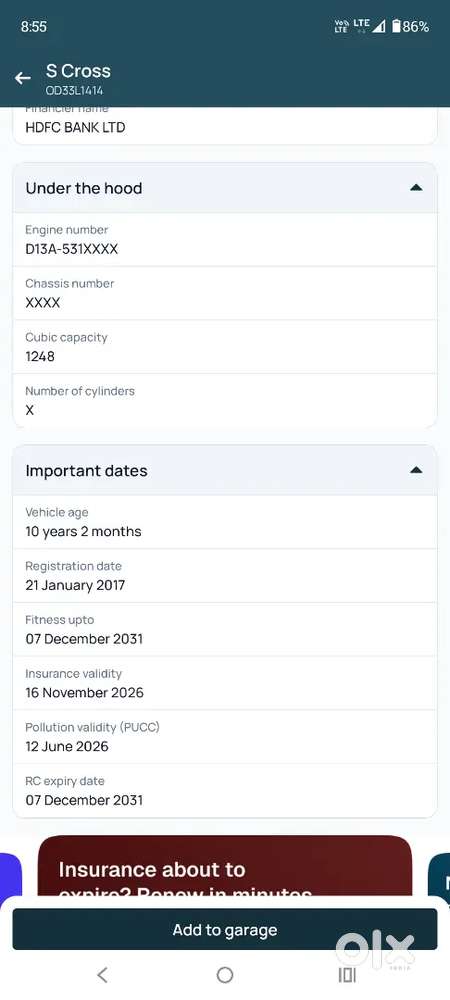Viewport: 450px width, 1000px height.
Task: Open the recent apps navigation icon
Action: click(x=347, y=974)
